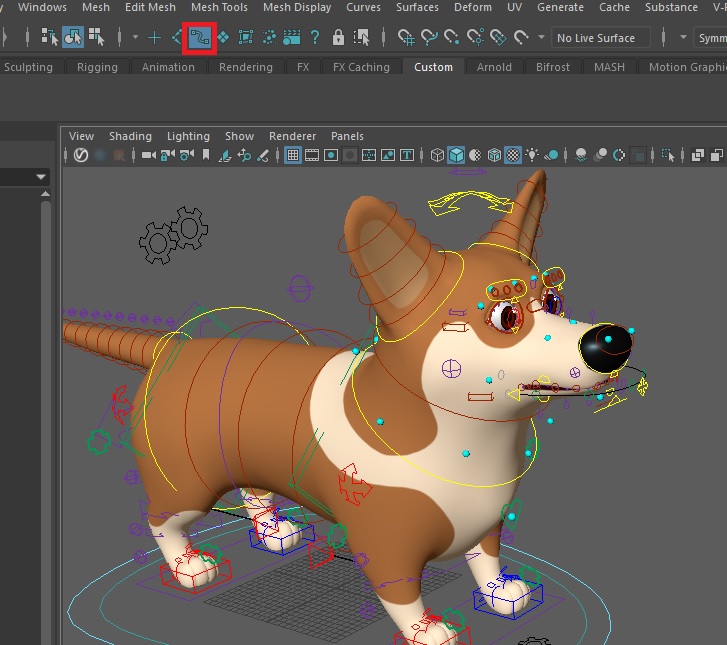Image resolution: width=727 pixels, height=645 pixels.
Task: Switch to the FX shelf tab
Action: 303,67
